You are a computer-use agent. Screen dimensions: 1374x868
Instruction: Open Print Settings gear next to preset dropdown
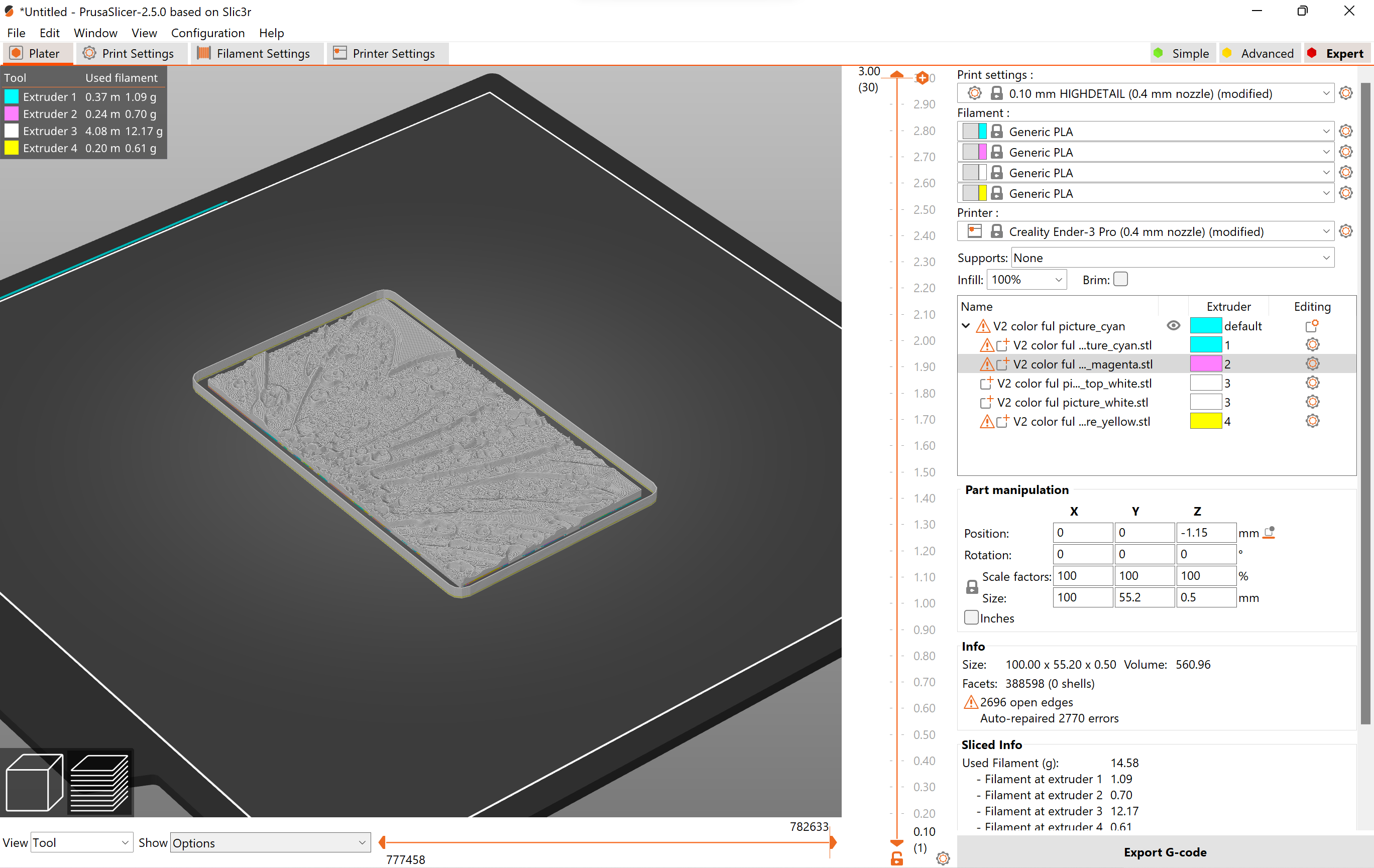coord(1345,93)
